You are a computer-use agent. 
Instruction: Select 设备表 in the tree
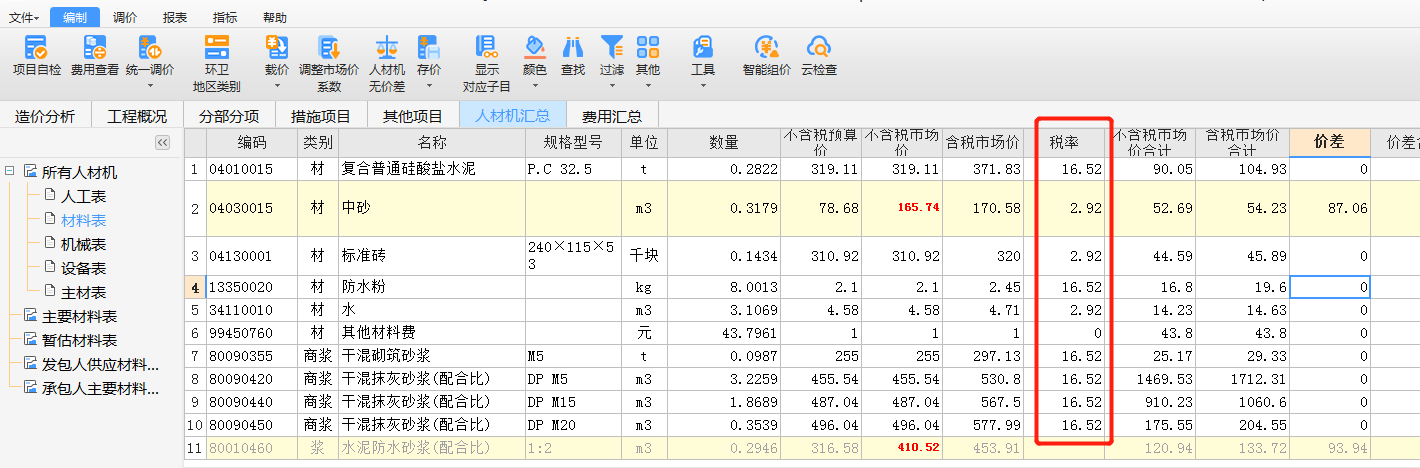[84, 268]
